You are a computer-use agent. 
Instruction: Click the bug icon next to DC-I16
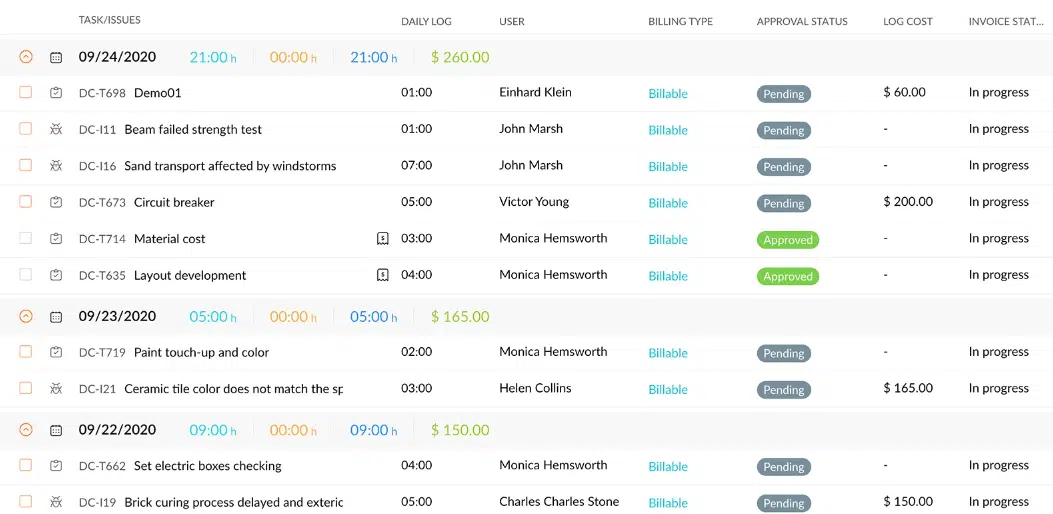tap(56, 166)
